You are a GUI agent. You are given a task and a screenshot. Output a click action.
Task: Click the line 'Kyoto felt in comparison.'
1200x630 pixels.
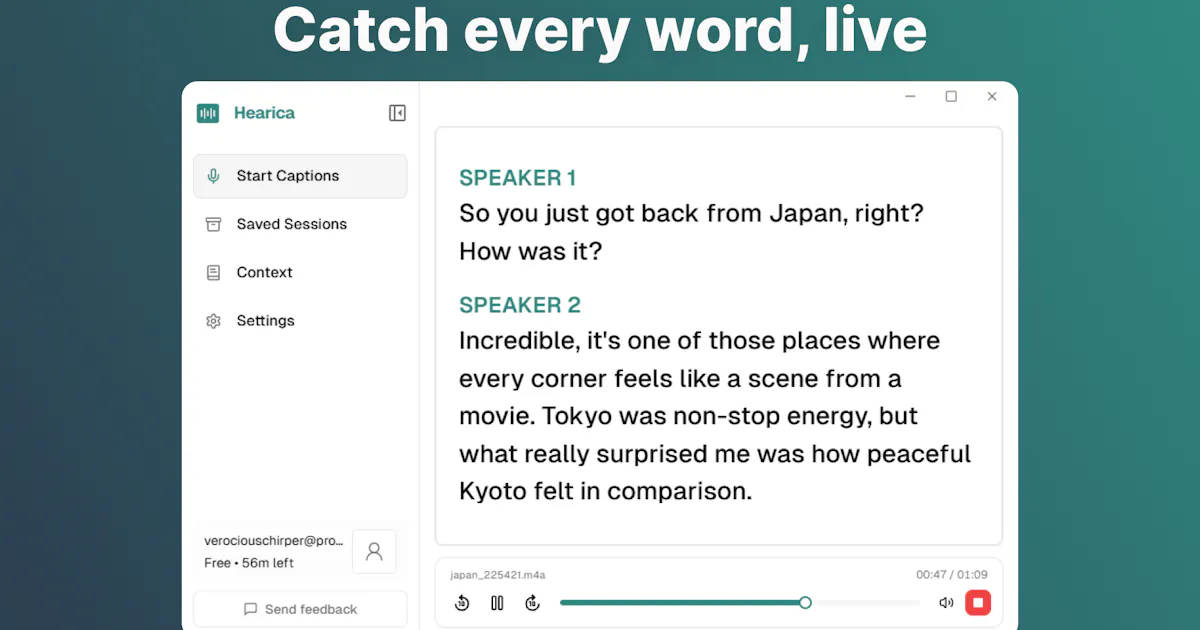[605, 491]
